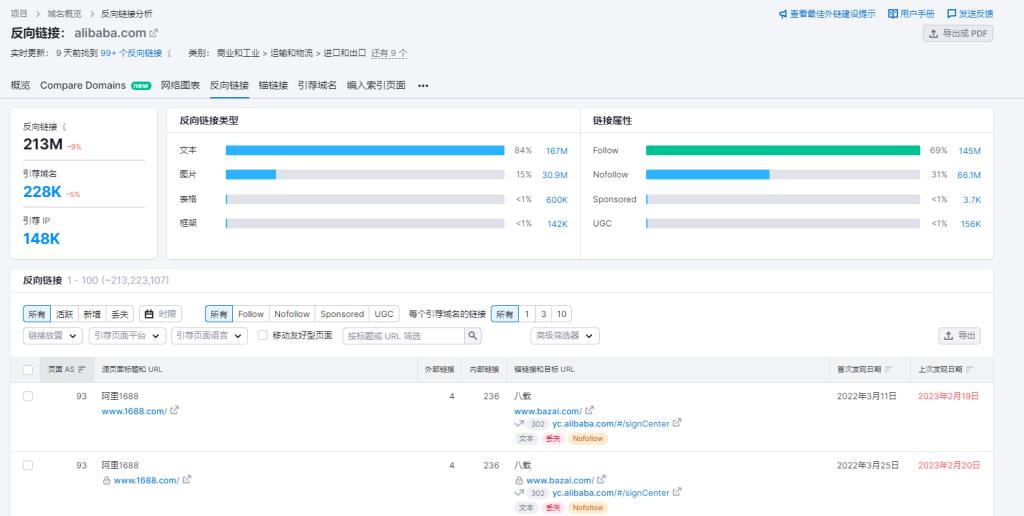Select the 活跃 status filter
Screen dimensions: 1024x516
click(65, 314)
